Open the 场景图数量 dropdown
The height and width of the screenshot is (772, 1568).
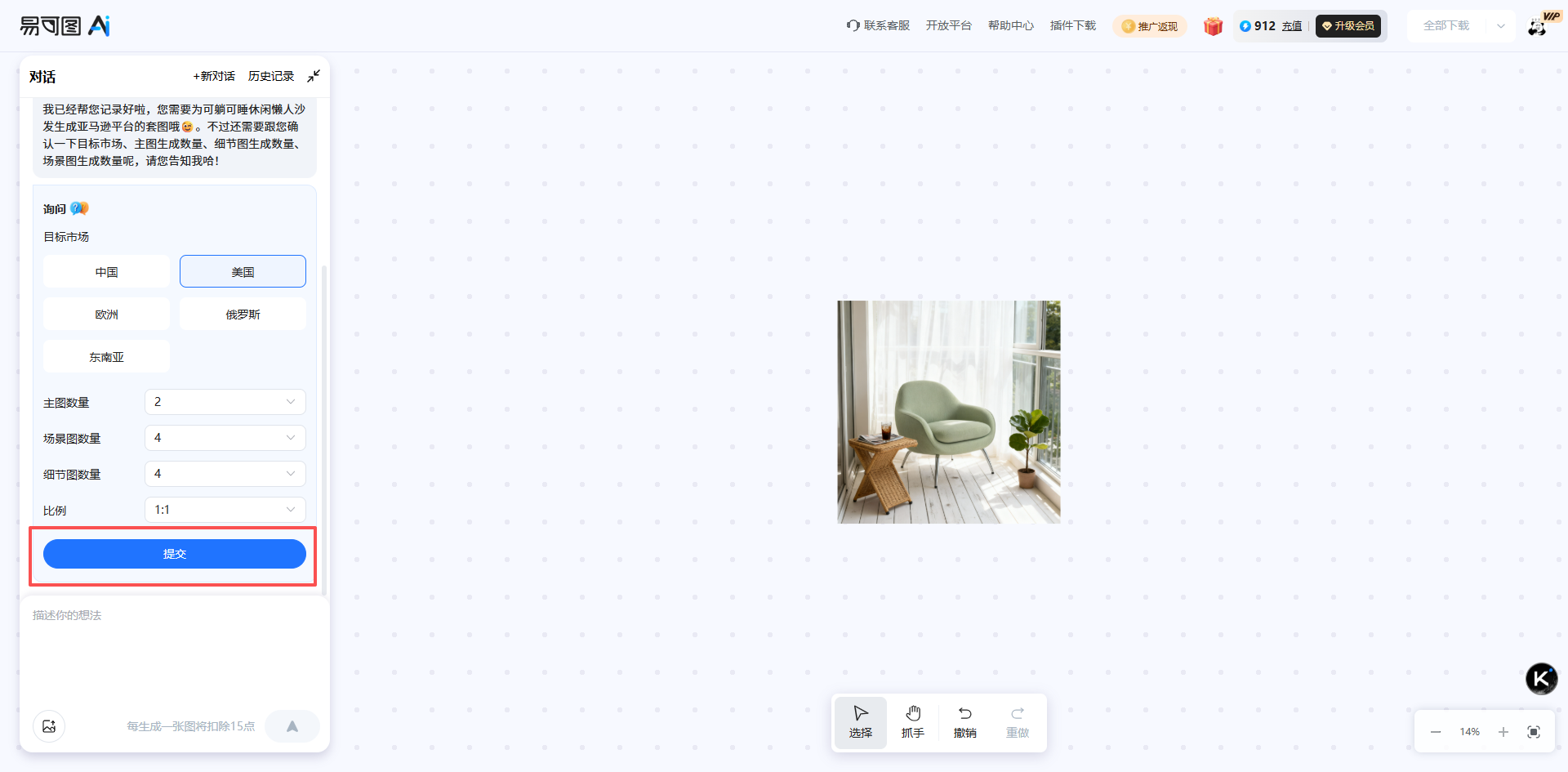click(x=225, y=438)
